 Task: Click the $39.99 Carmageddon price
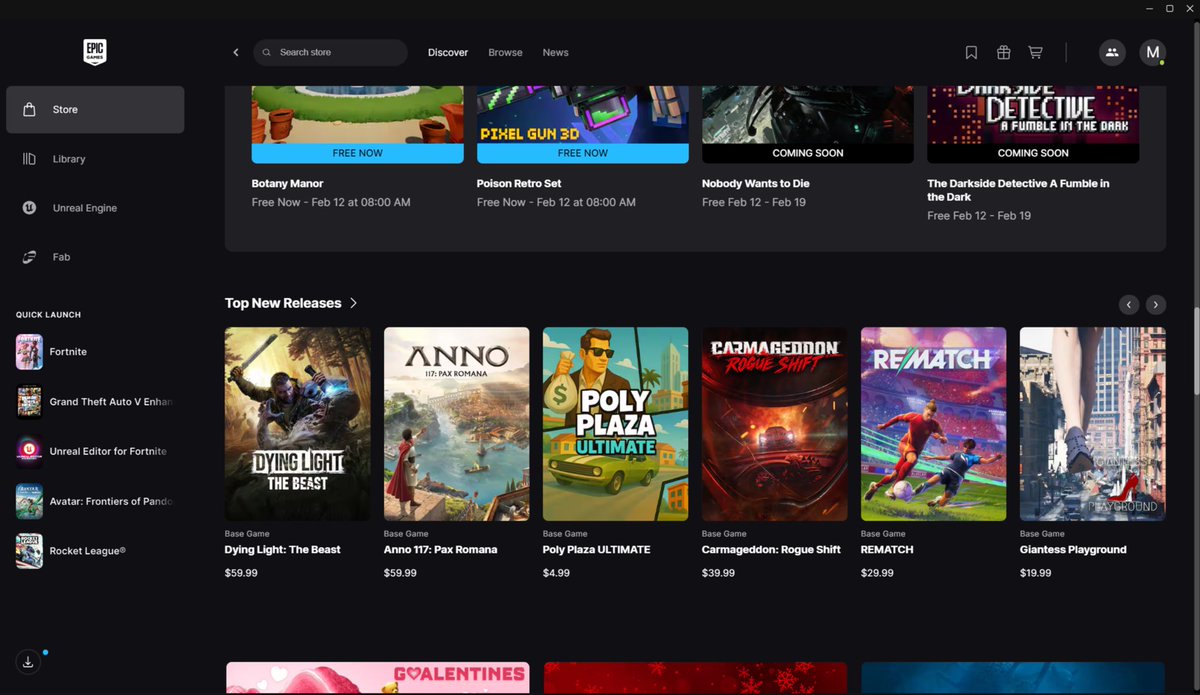(719, 574)
